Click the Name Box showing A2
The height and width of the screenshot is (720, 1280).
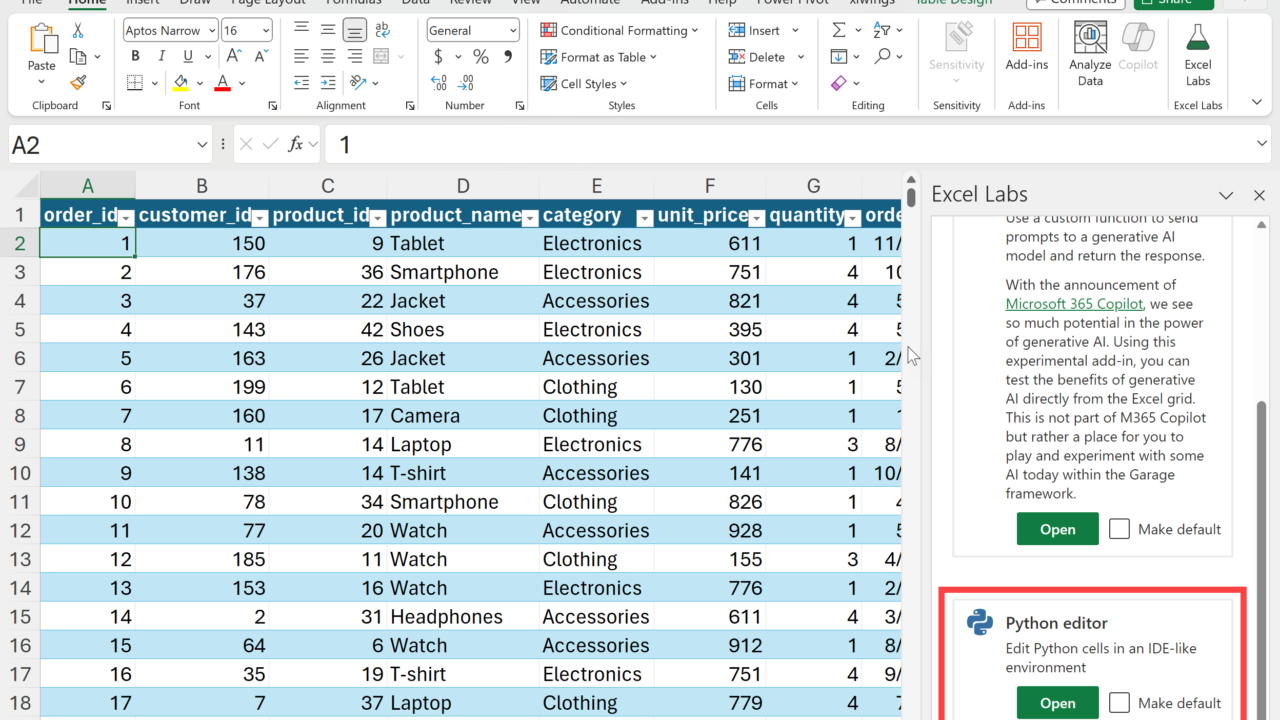point(100,145)
